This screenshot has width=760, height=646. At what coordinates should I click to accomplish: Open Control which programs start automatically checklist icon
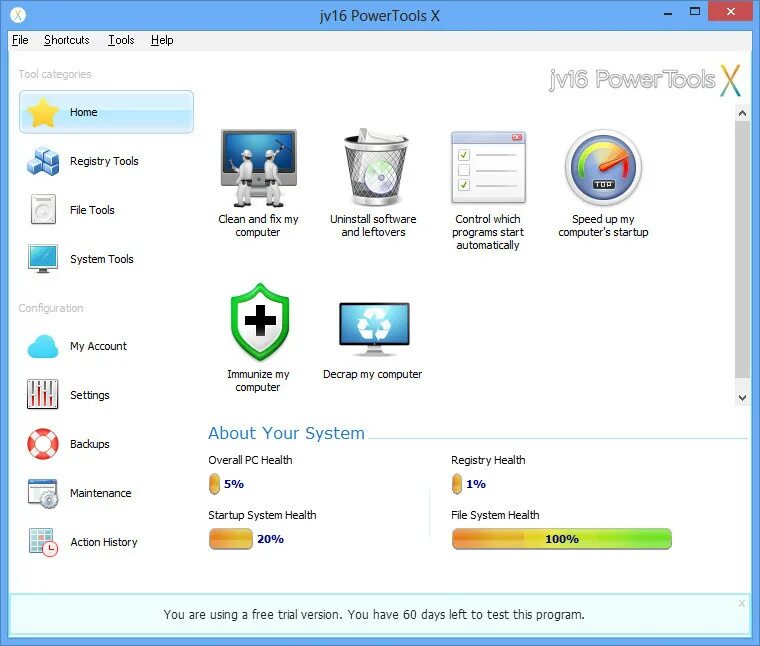coord(488,167)
